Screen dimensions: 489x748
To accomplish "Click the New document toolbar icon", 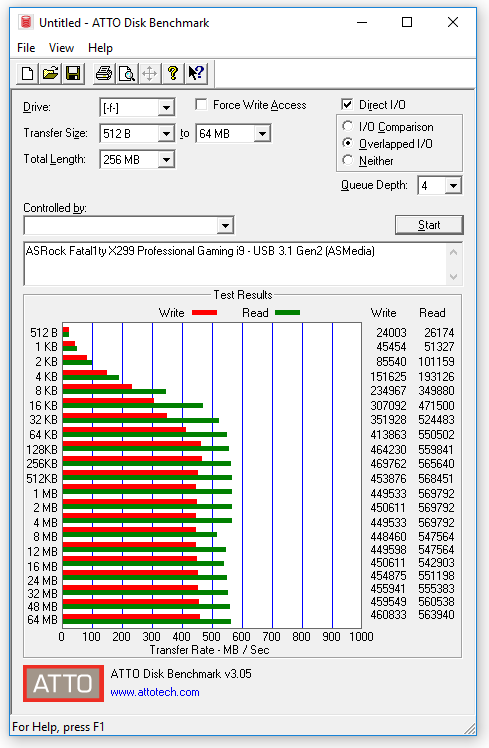I will (28, 73).
